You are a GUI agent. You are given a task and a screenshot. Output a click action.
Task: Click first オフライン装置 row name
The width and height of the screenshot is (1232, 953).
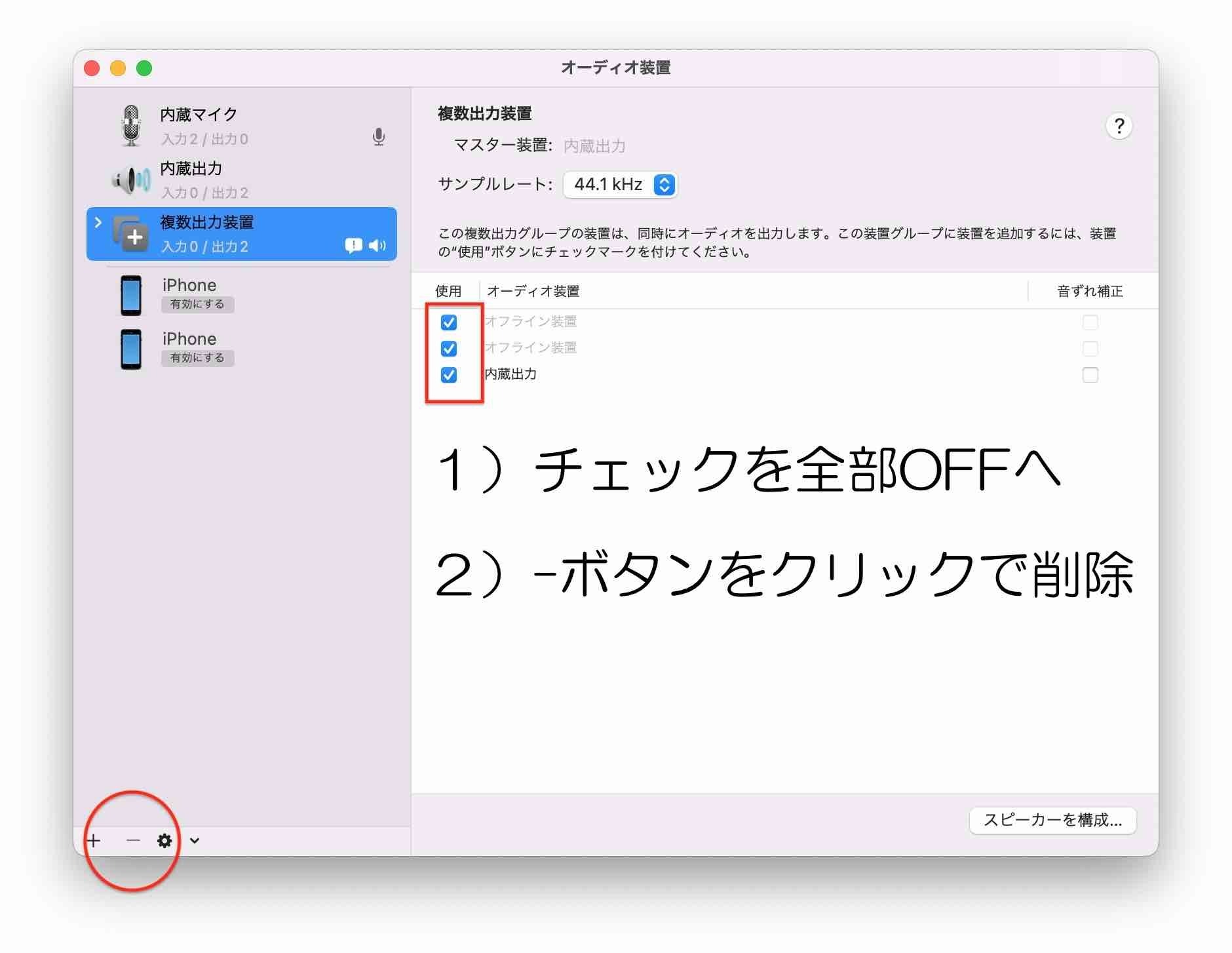coord(531,322)
